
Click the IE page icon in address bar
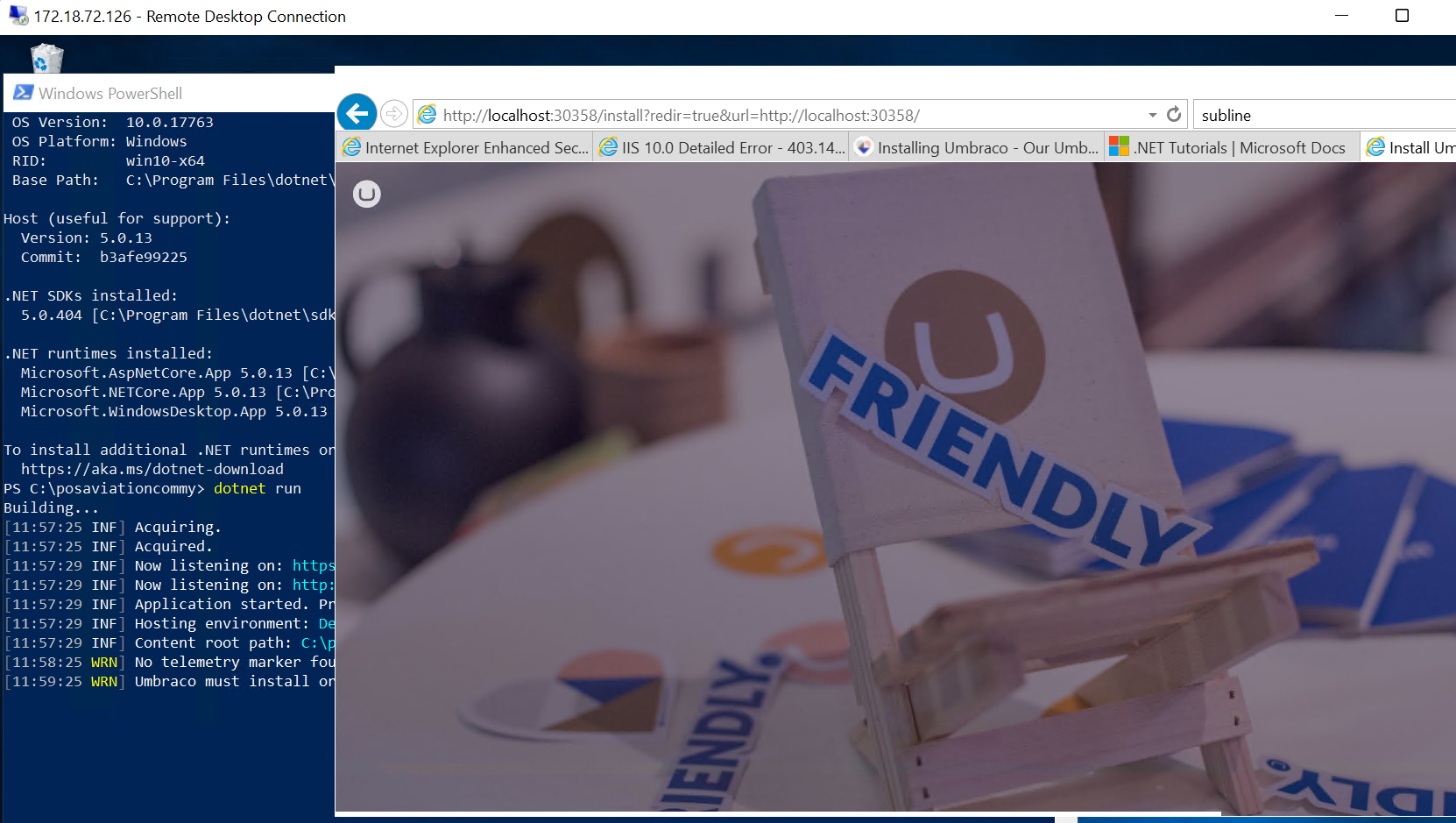tap(428, 115)
